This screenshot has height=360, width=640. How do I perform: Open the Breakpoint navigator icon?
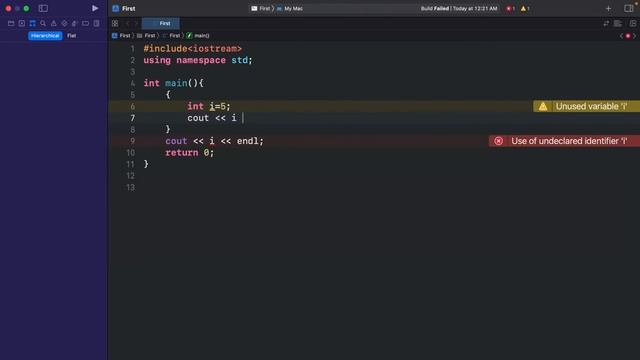(85, 24)
